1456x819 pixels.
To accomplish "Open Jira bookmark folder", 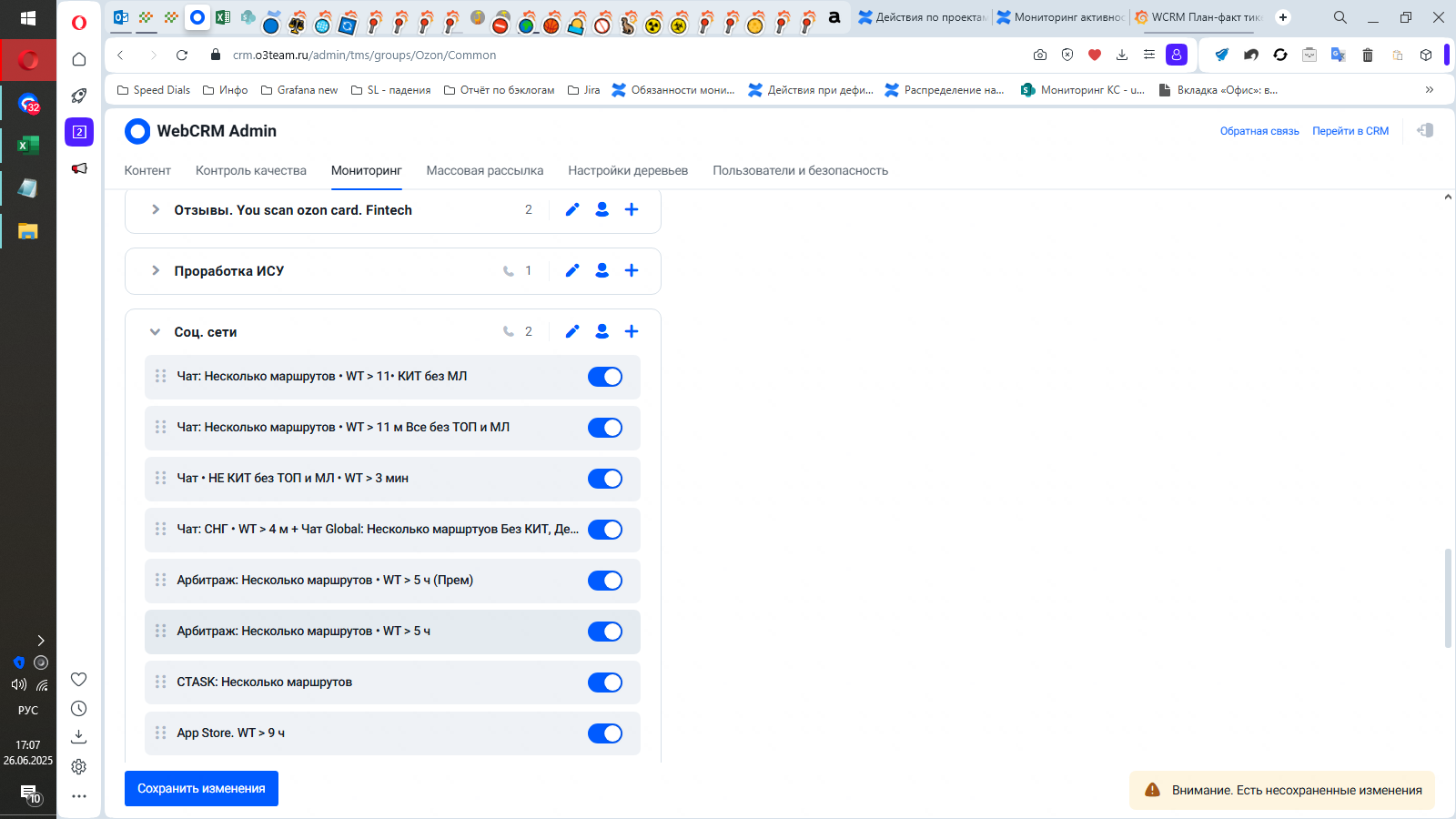I will point(583,90).
